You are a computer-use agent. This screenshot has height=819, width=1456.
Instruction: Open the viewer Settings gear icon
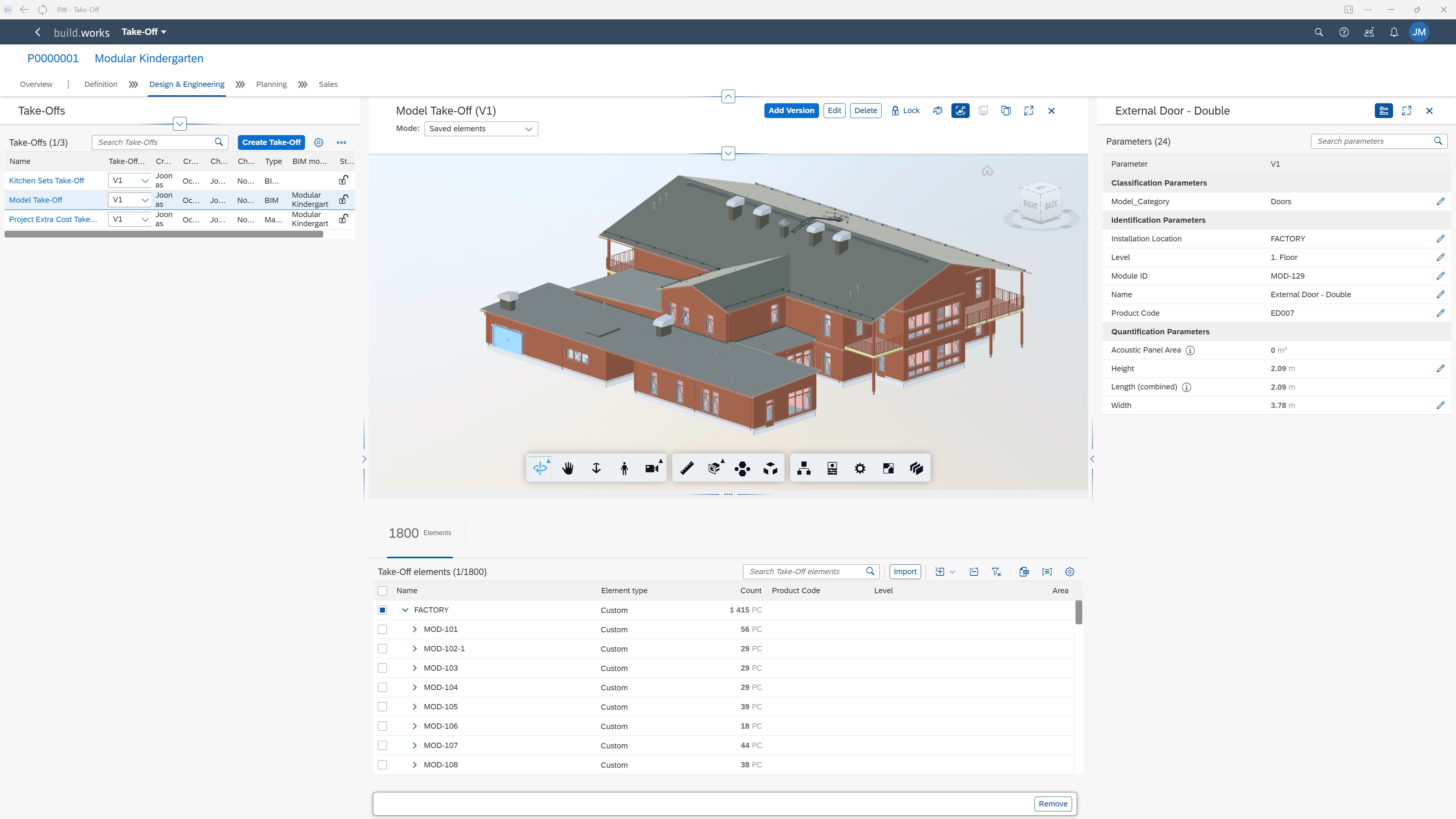coord(860,468)
